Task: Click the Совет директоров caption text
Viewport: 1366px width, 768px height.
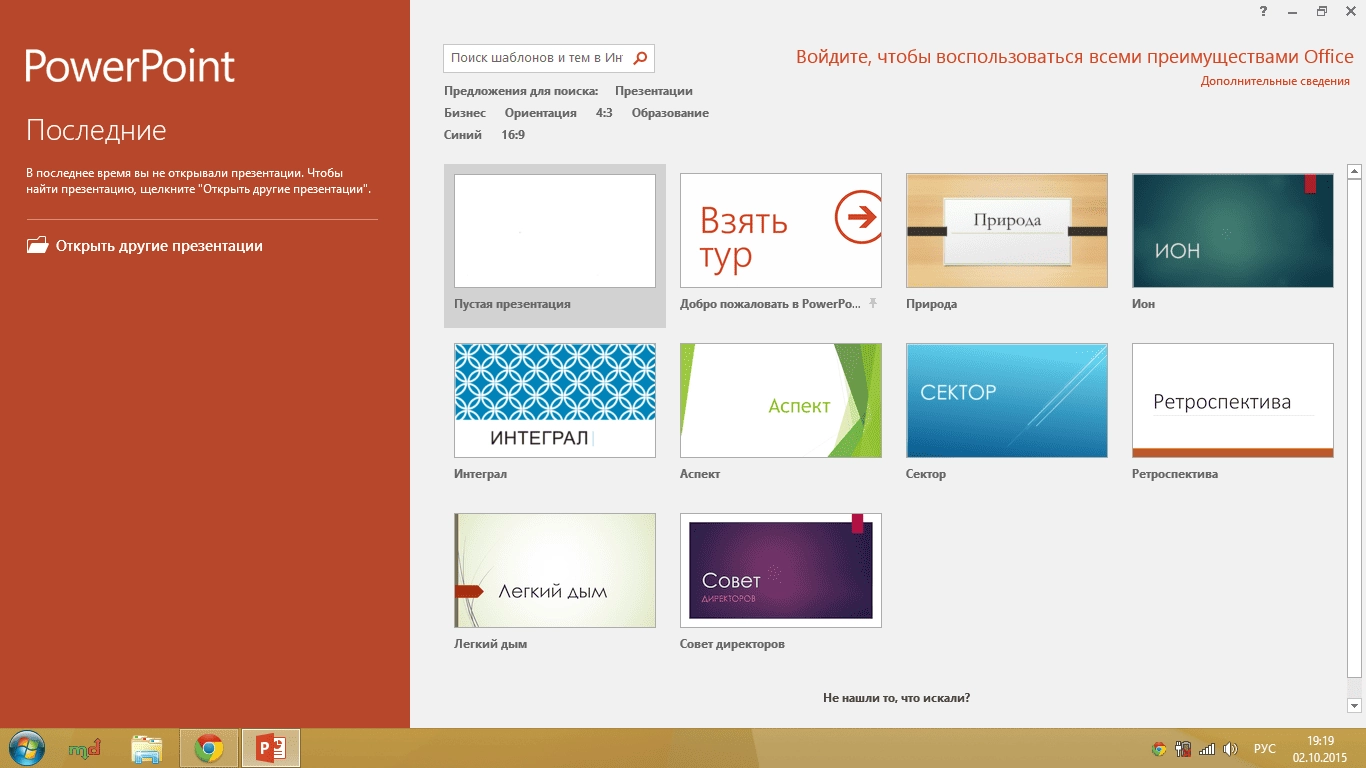Action: [x=732, y=644]
